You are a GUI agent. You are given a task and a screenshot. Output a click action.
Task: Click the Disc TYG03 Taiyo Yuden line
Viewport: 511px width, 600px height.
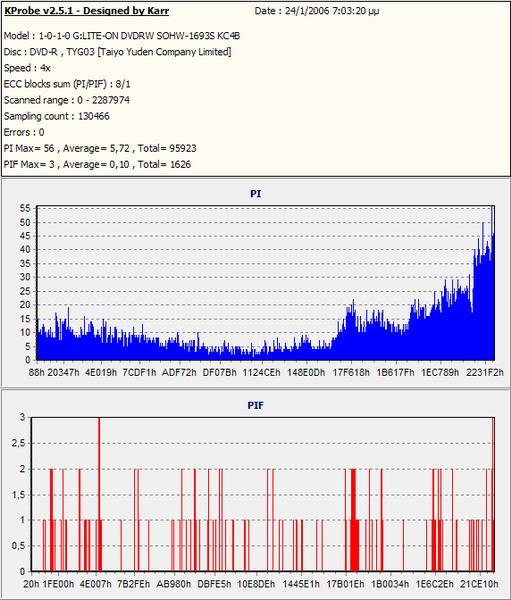[x=118, y=52]
